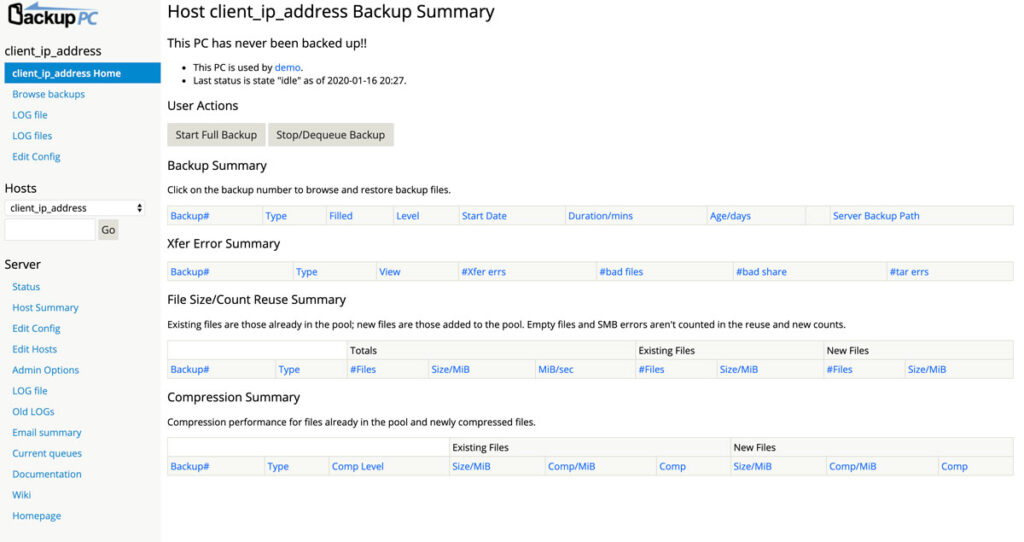Viewport: 1024px width, 542px height.
Task: Click the Go button
Action: click(x=108, y=230)
